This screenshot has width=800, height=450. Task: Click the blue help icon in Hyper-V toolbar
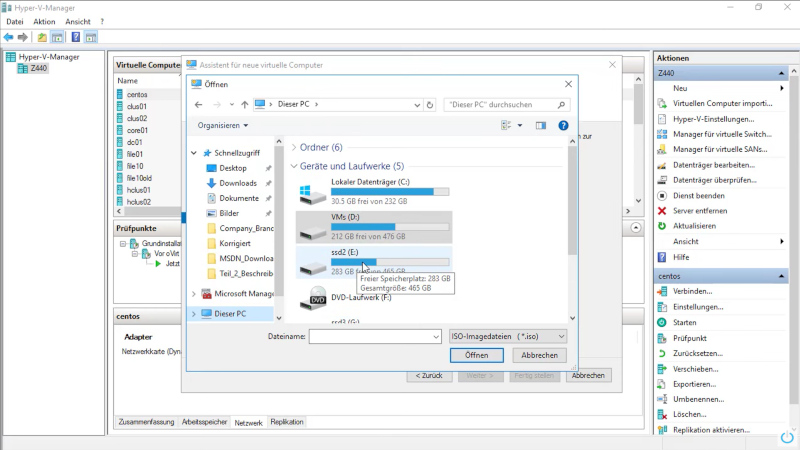(76, 37)
